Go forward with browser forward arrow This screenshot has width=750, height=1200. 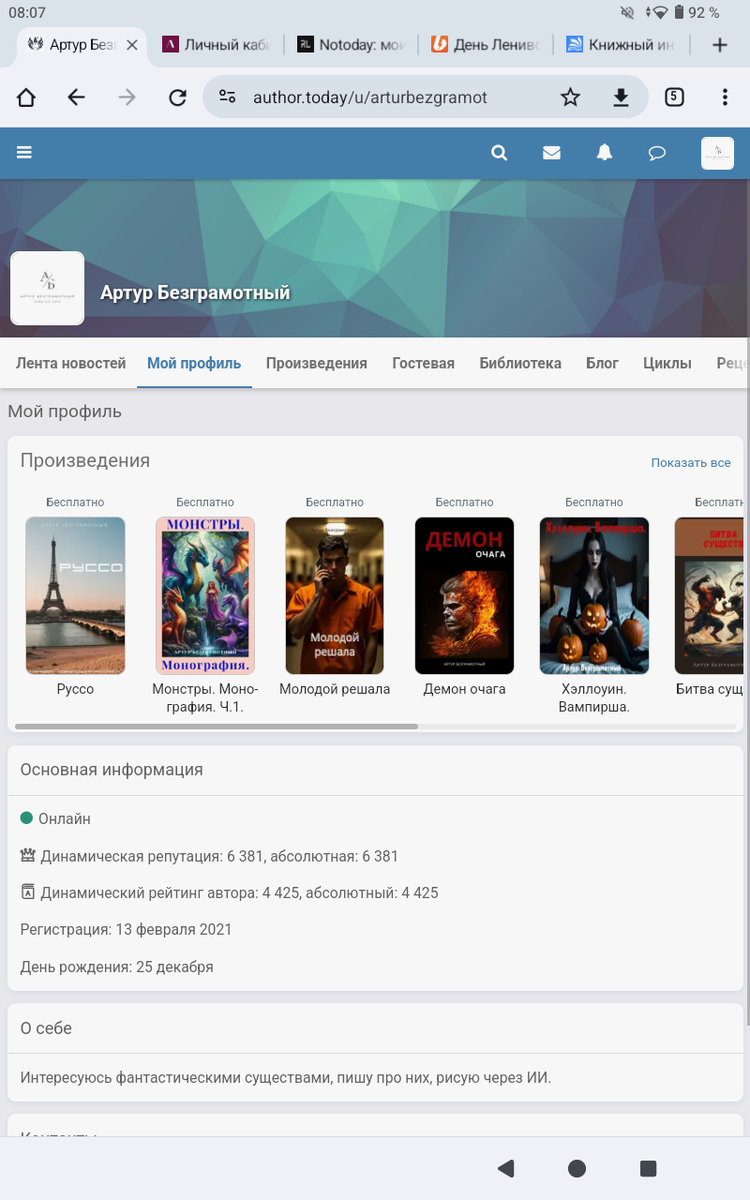pyautogui.click(x=127, y=97)
